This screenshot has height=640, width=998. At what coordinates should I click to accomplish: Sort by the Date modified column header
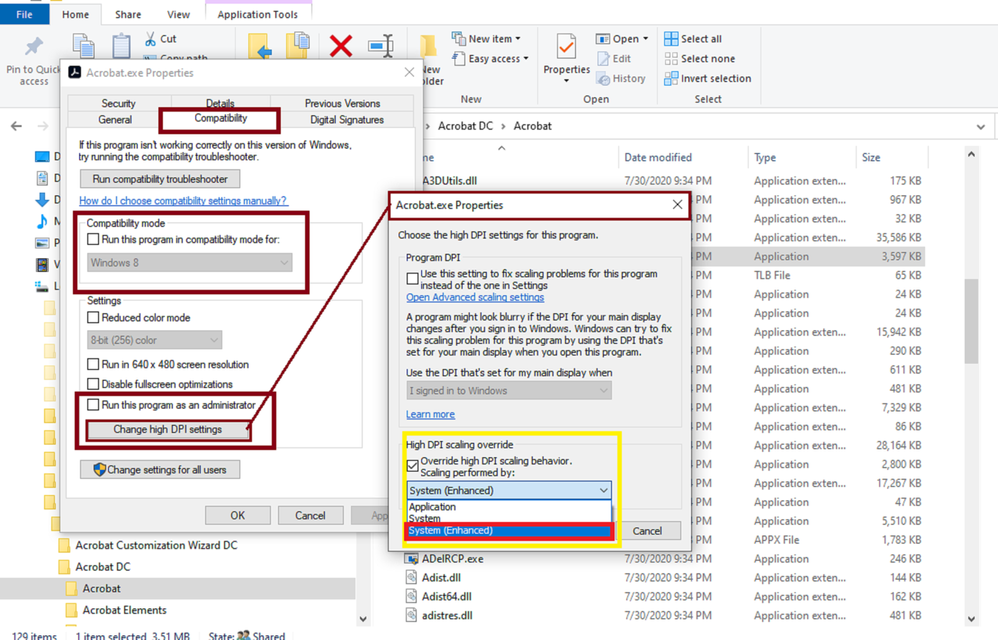(657, 157)
